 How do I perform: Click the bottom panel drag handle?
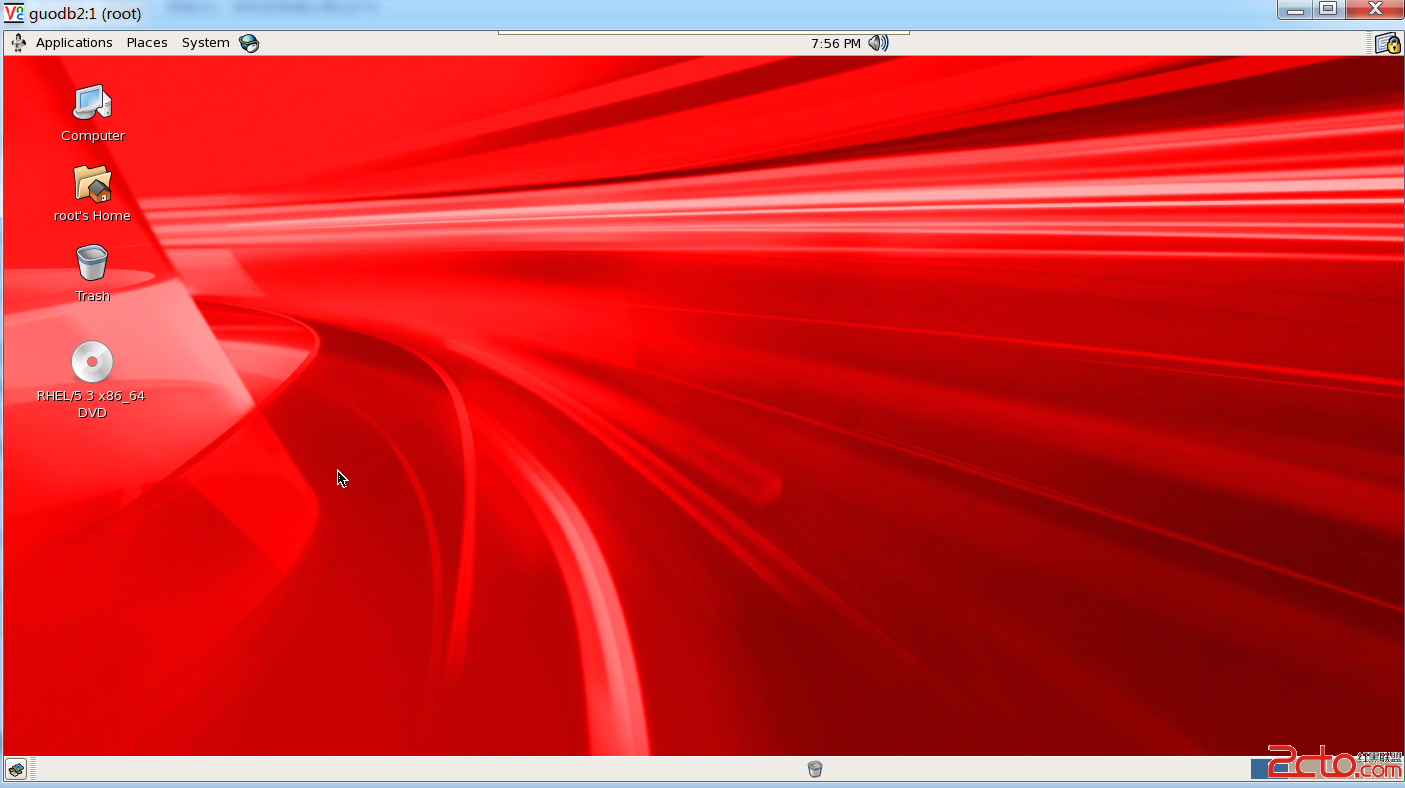[x=33, y=769]
